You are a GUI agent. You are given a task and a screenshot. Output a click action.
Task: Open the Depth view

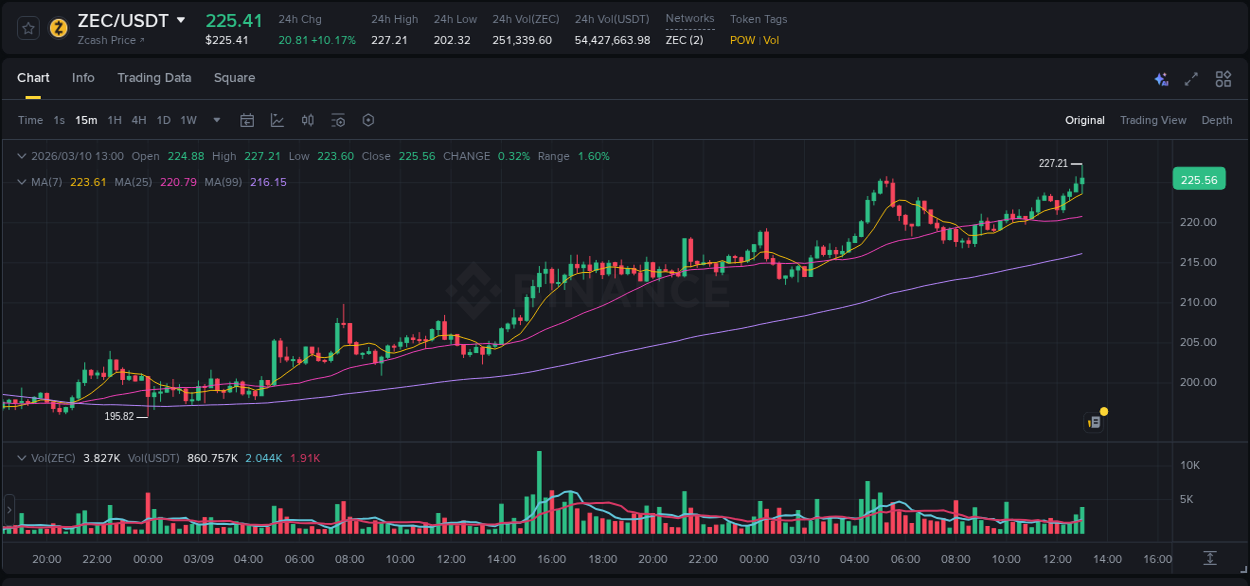click(x=1216, y=120)
